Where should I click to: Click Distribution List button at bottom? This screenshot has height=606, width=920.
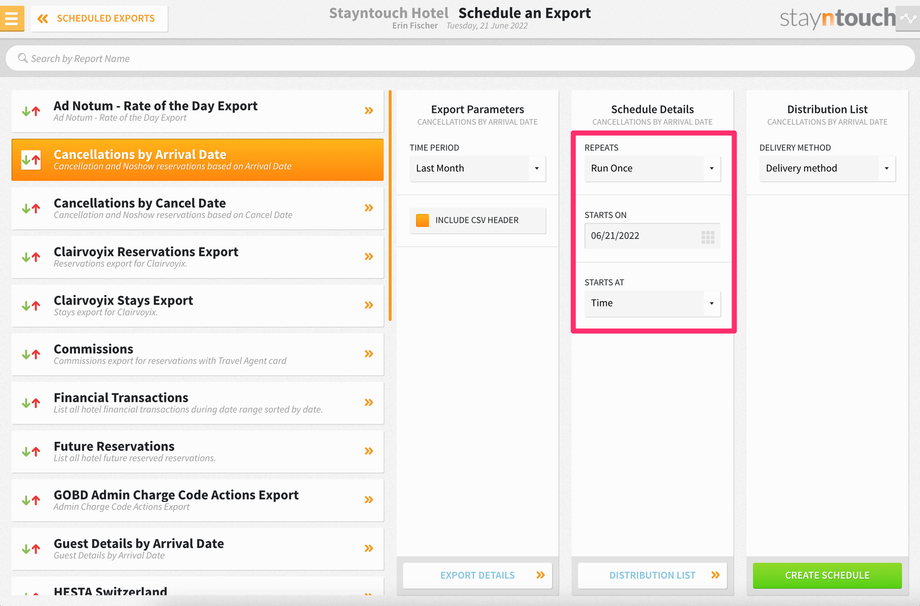click(652, 575)
